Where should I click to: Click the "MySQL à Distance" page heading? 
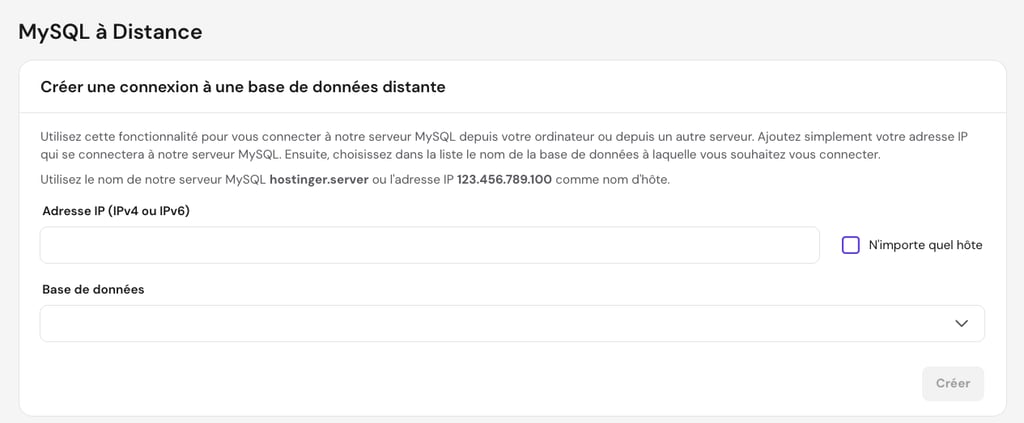[110, 32]
